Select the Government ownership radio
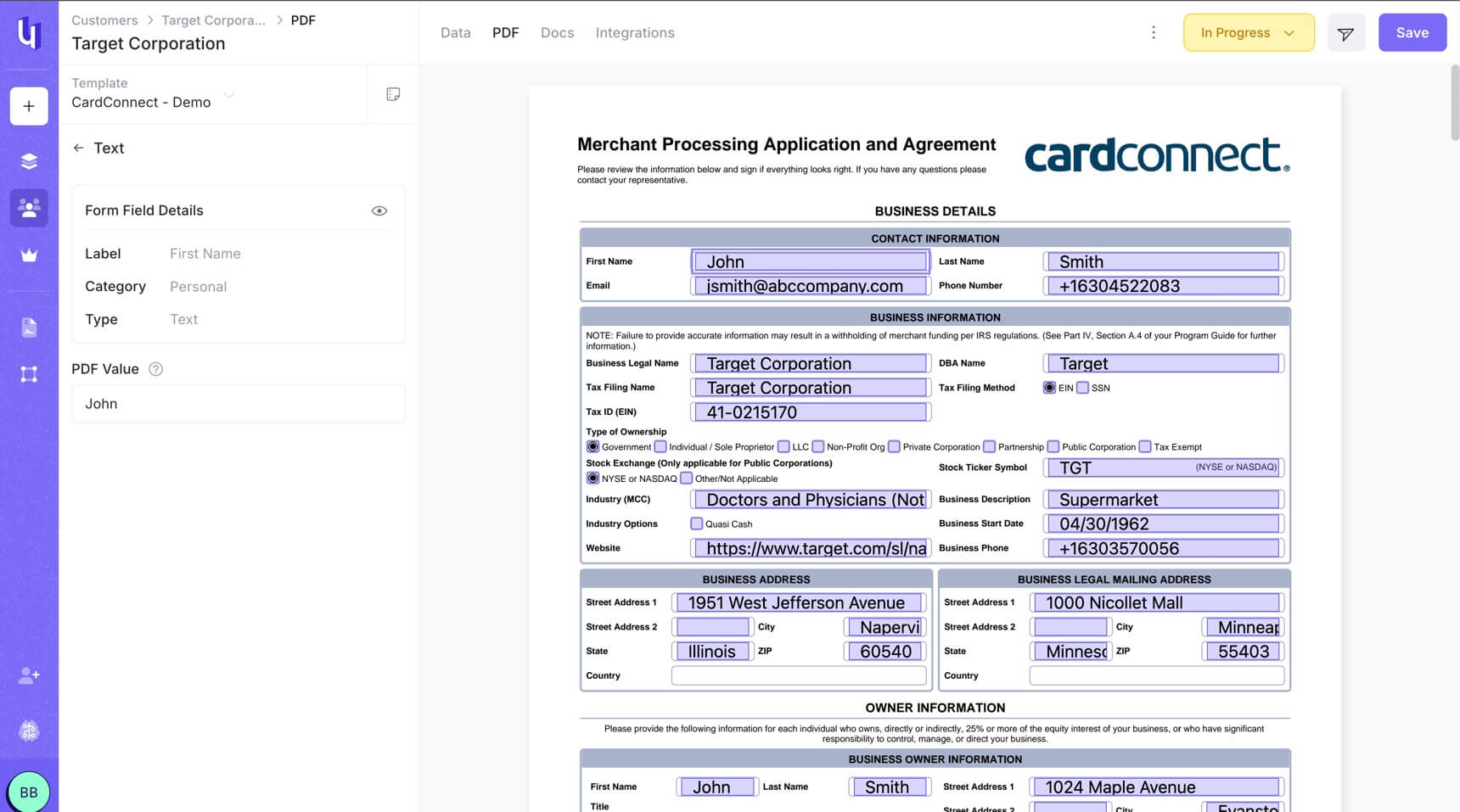This screenshot has width=1460, height=812. [x=592, y=446]
